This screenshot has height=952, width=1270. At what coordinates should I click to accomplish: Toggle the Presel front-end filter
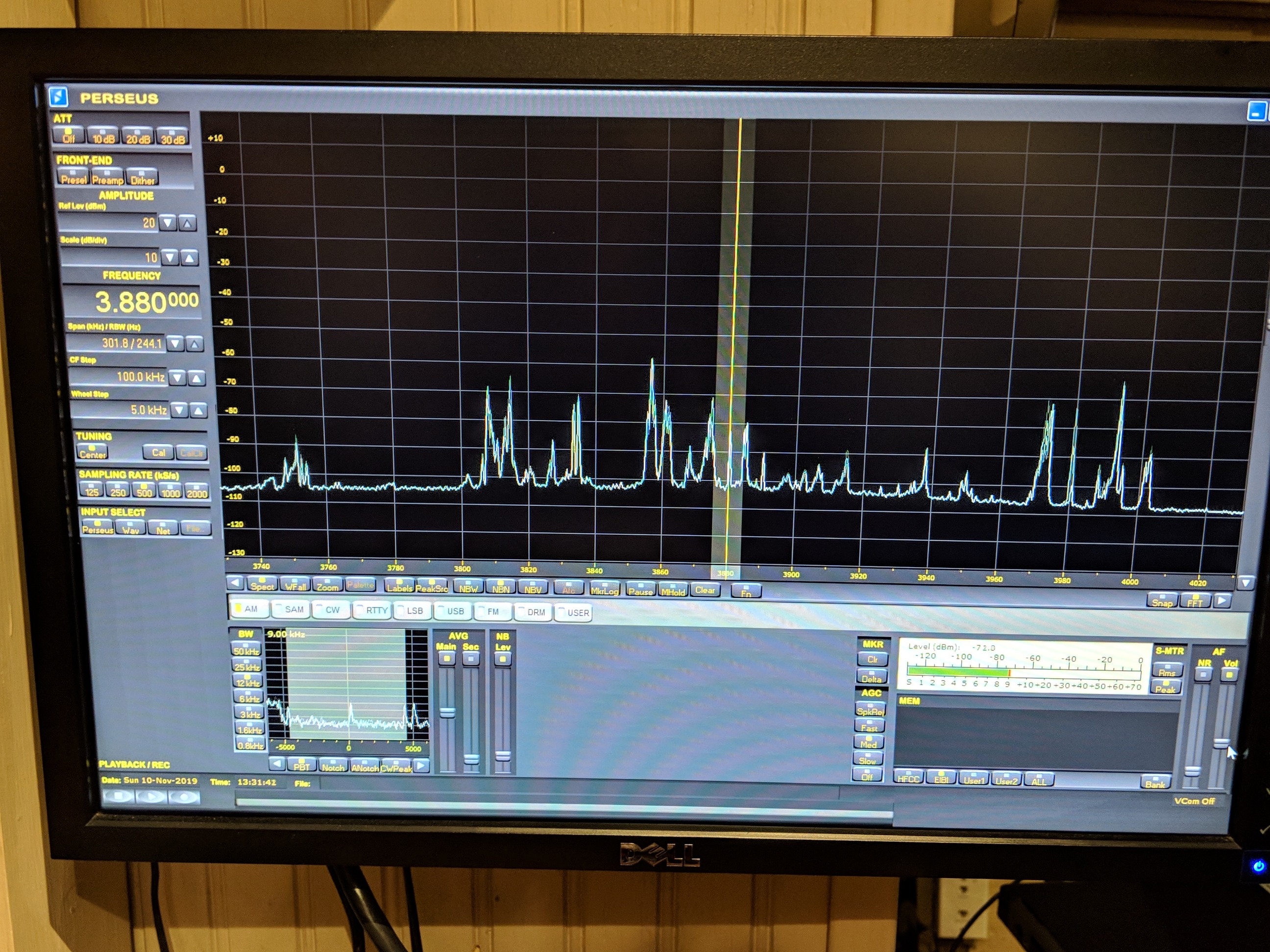tap(73, 177)
